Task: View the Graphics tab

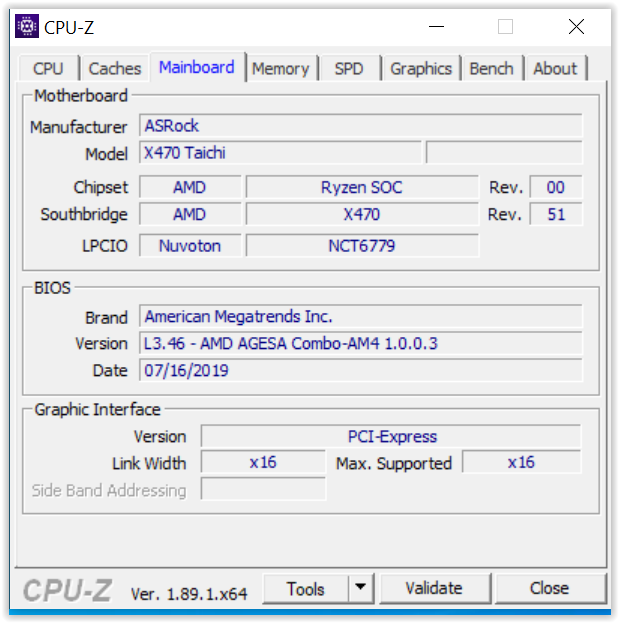Action: tap(421, 68)
